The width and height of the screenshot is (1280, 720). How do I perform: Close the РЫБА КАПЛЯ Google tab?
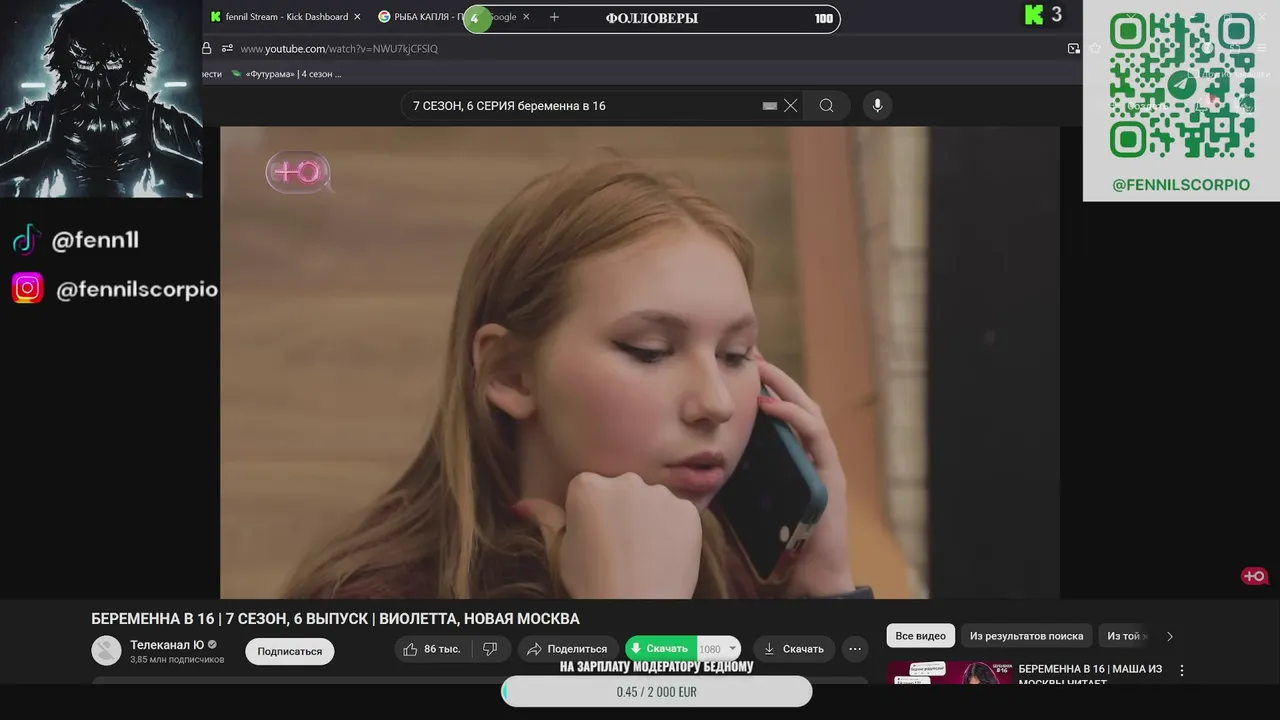coord(526,17)
